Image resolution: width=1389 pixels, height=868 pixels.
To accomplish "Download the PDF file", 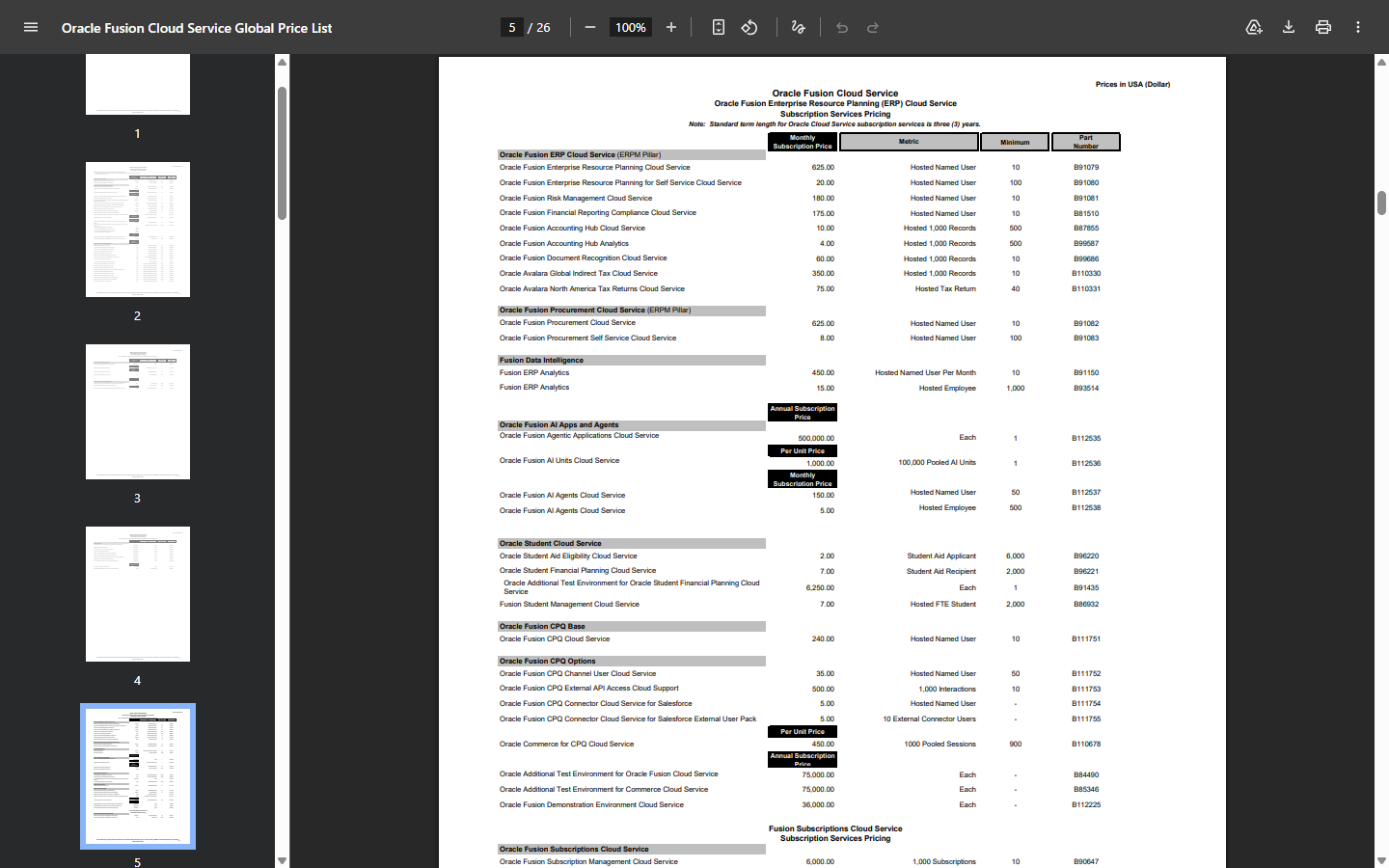I will (x=1289, y=27).
